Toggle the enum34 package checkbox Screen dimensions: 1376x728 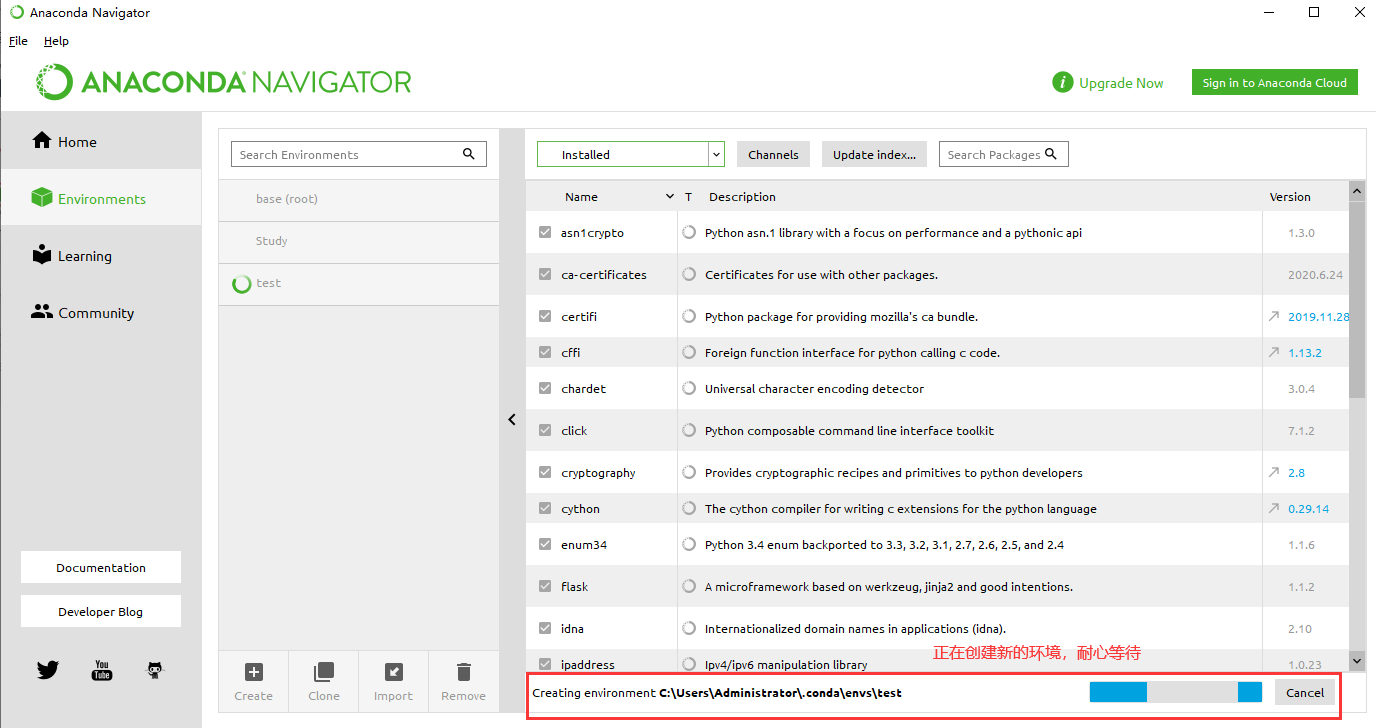pyautogui.click(x=545, y=544)
